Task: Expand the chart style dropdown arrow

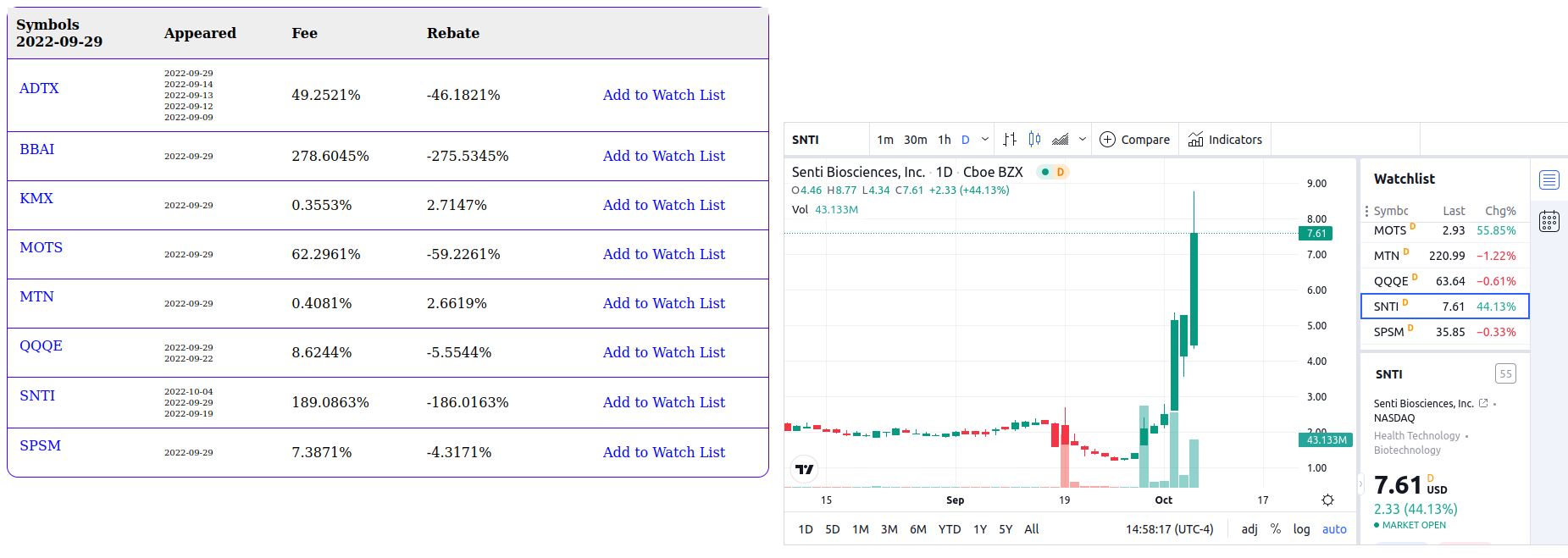Action: [1083, 140]
